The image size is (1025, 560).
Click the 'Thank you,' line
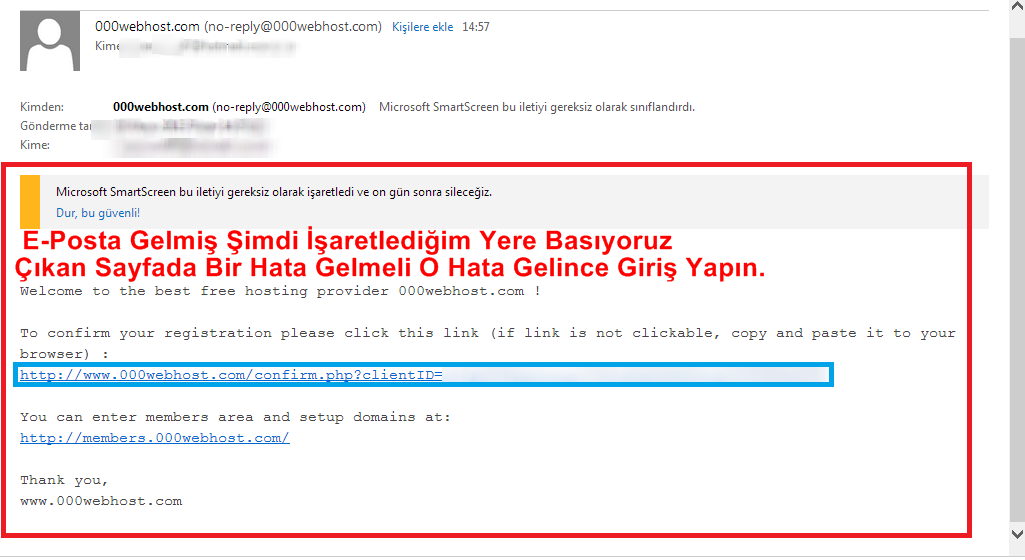(63, 480)
